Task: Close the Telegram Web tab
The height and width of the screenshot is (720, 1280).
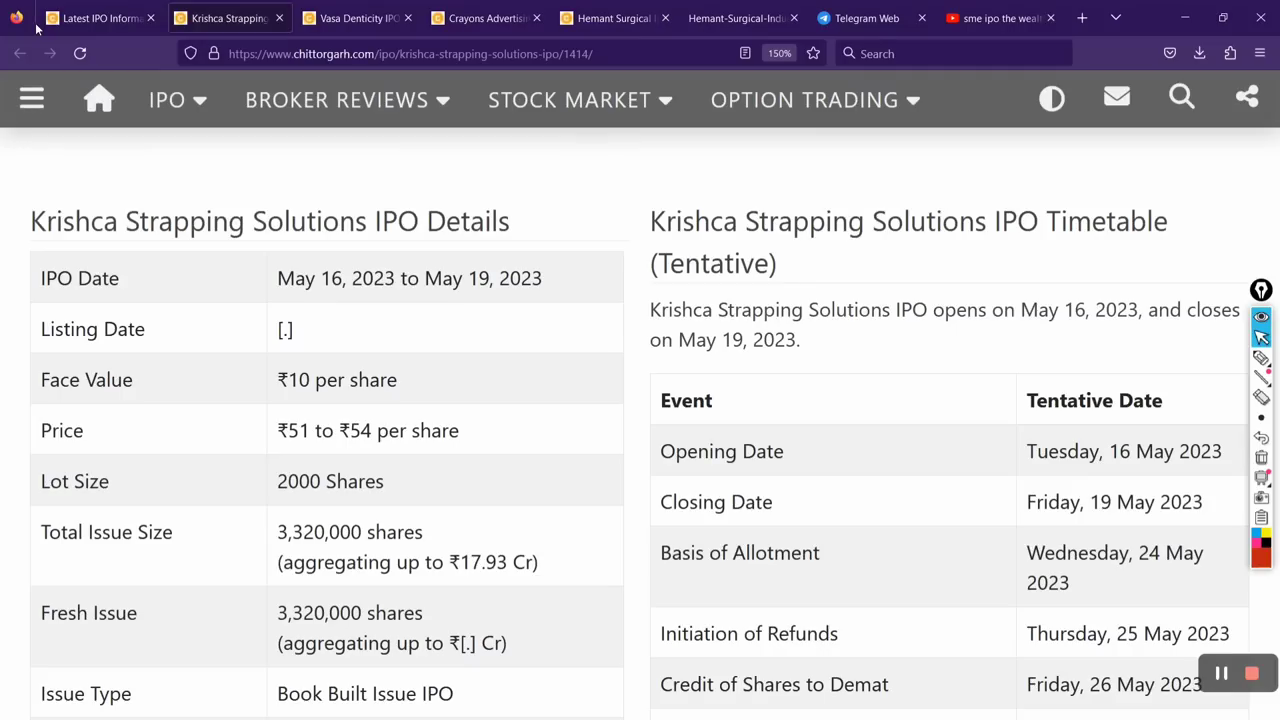Action: [922, 18]
